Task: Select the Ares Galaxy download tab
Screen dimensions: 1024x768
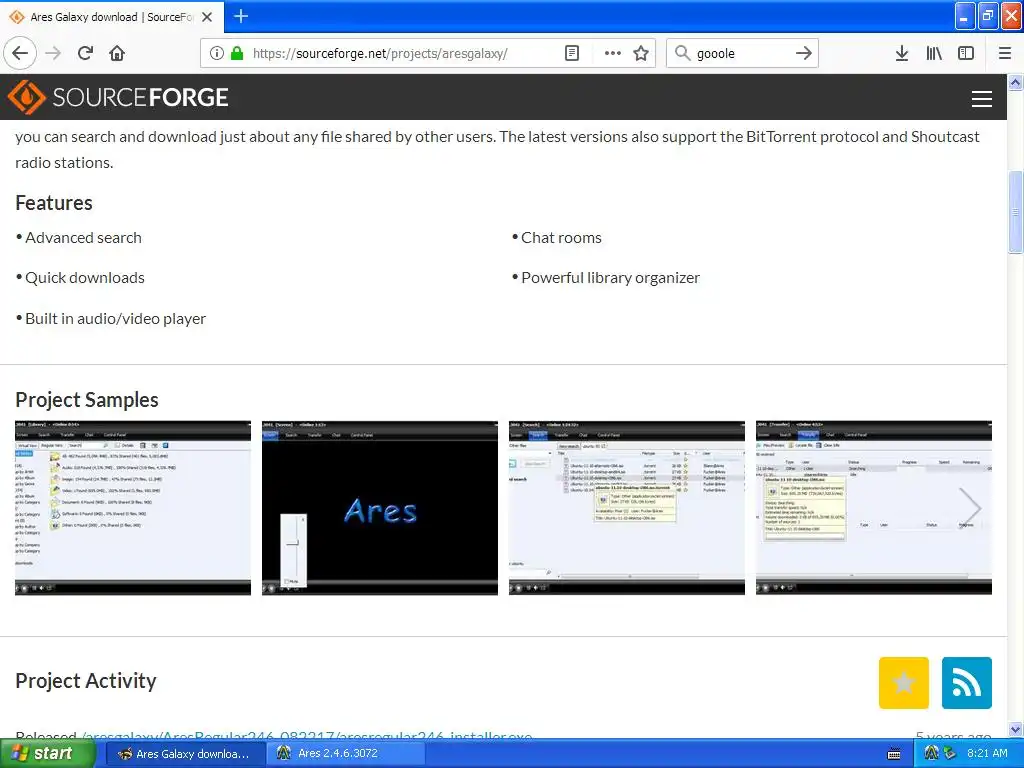Action: coord(112,17)
